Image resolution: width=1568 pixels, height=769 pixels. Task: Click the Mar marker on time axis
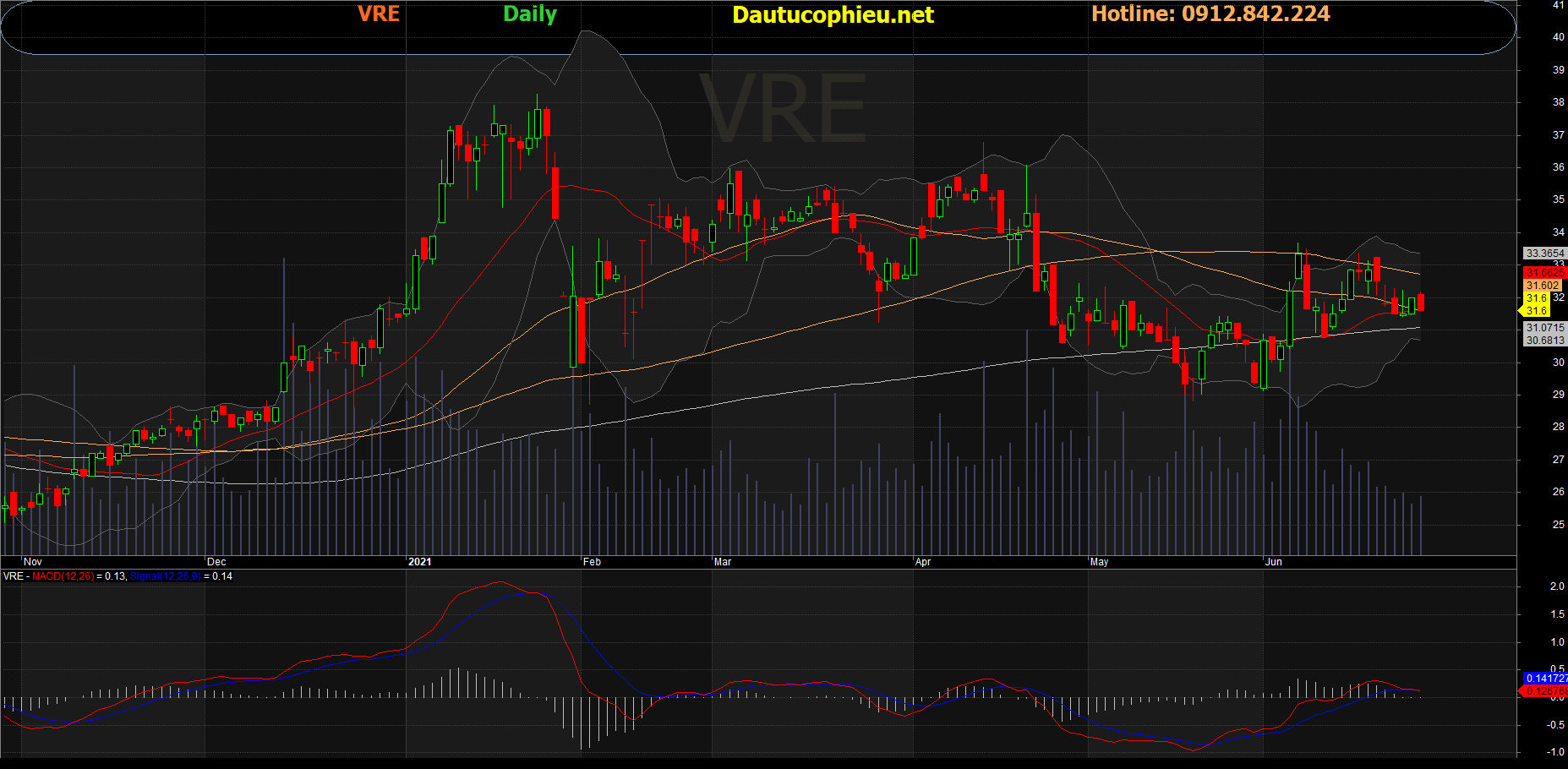coord(723,562)
